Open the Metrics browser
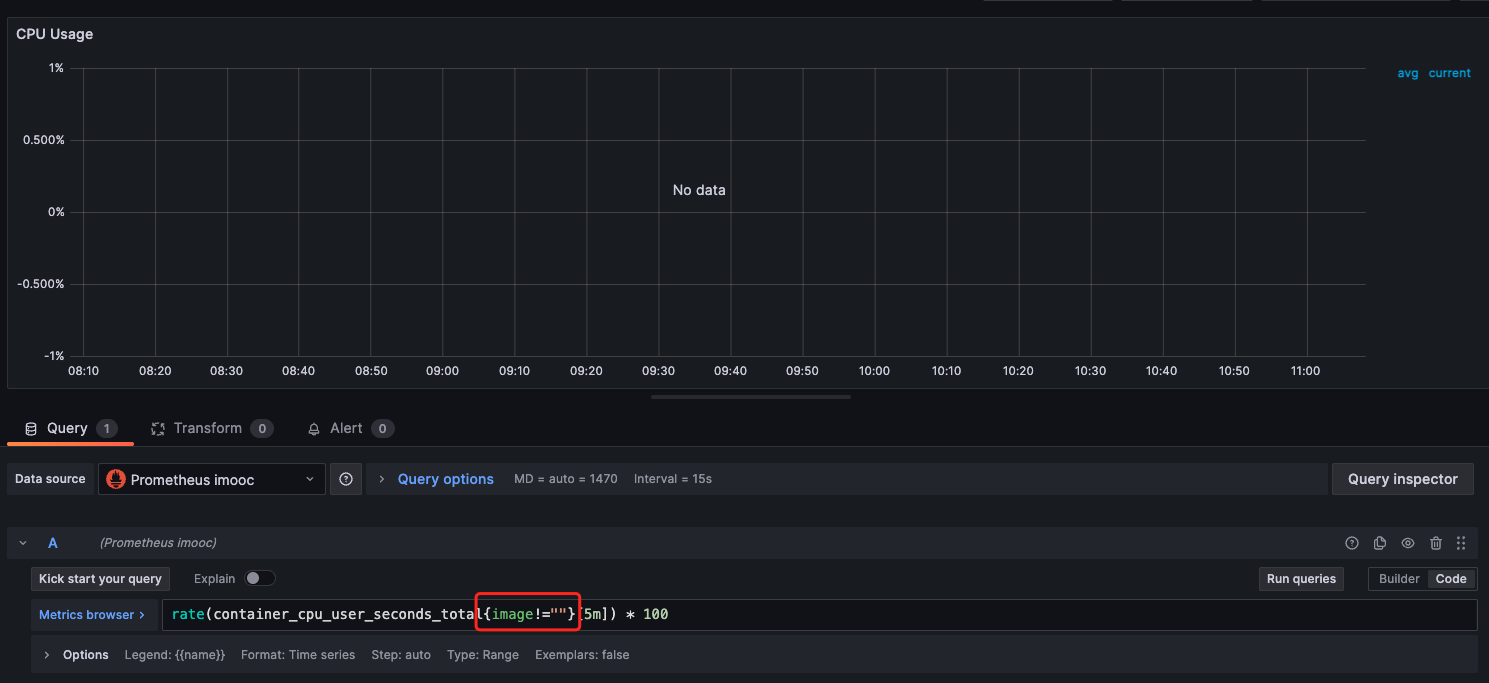Image resolution: width=1489 pixels, height=683 pixels. [x=93, y=615]
